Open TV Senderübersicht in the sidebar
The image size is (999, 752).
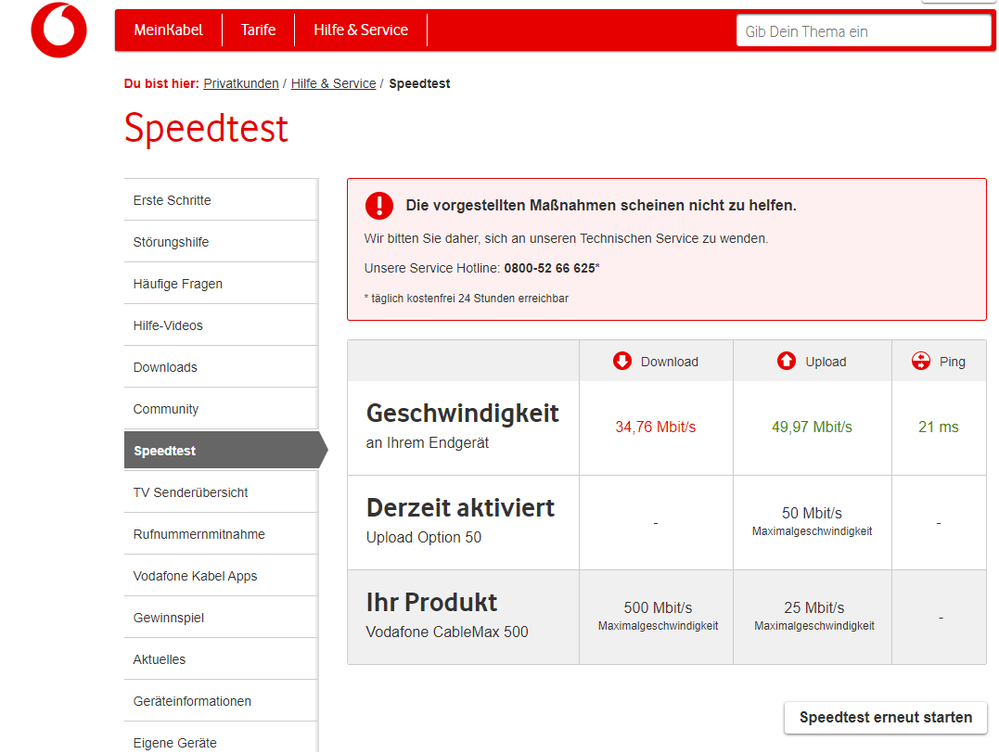click(x=220, y=493)
